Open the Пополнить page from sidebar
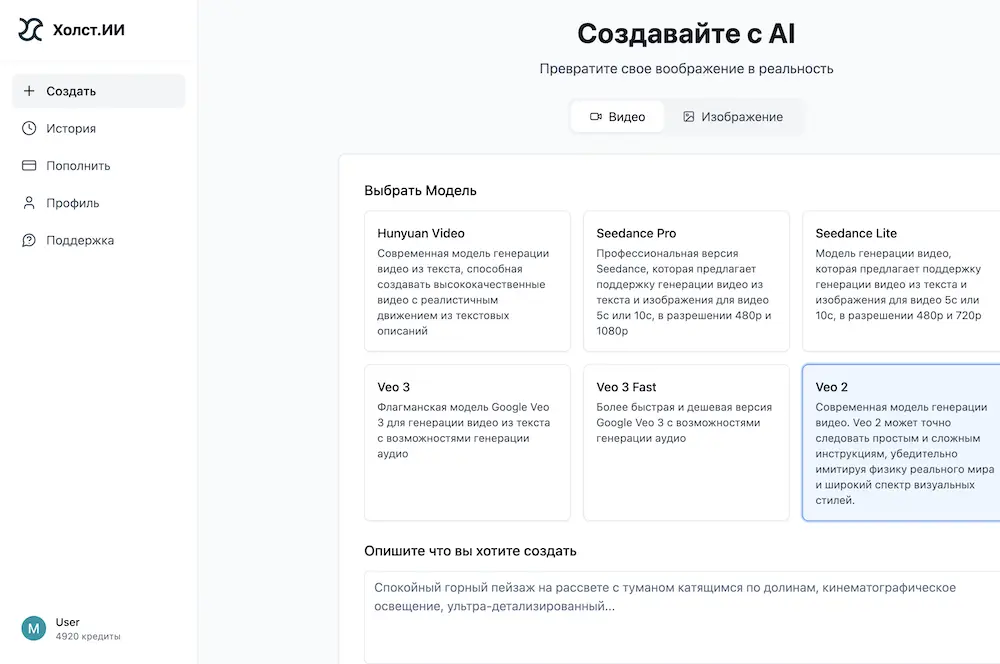Viewport: 1000px width, 664px height. pyautogui.click(x=75, y=165)
